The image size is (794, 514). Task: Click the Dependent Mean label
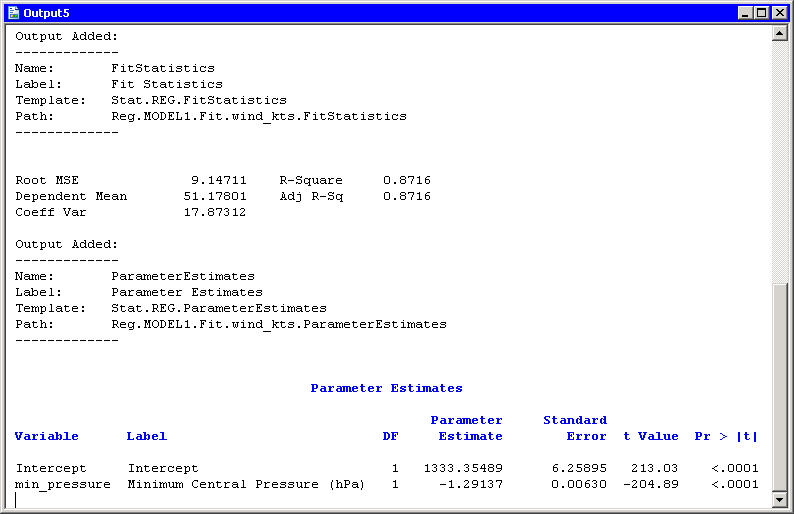pyautogui.click(x=71, y=196)
